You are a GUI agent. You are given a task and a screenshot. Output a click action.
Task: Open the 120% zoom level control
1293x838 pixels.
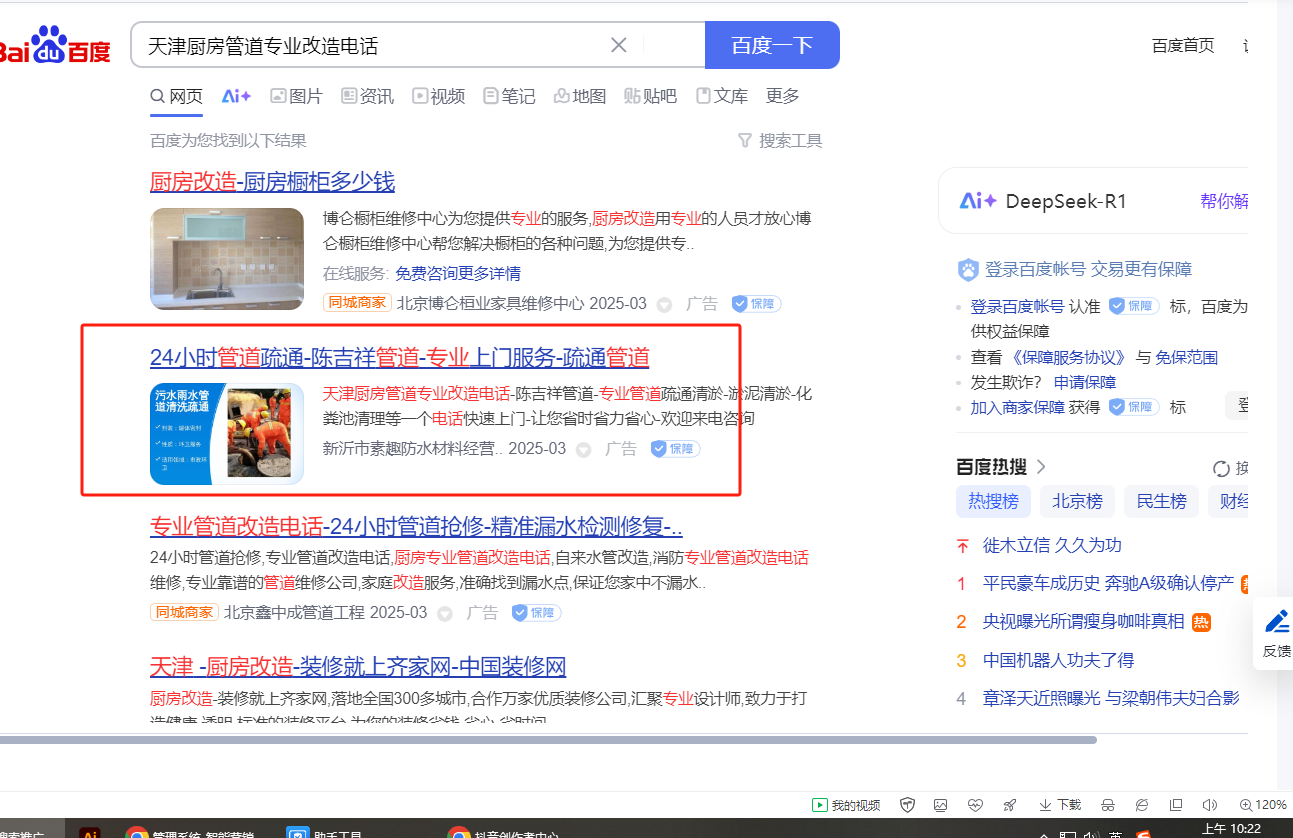[1262, 805]
